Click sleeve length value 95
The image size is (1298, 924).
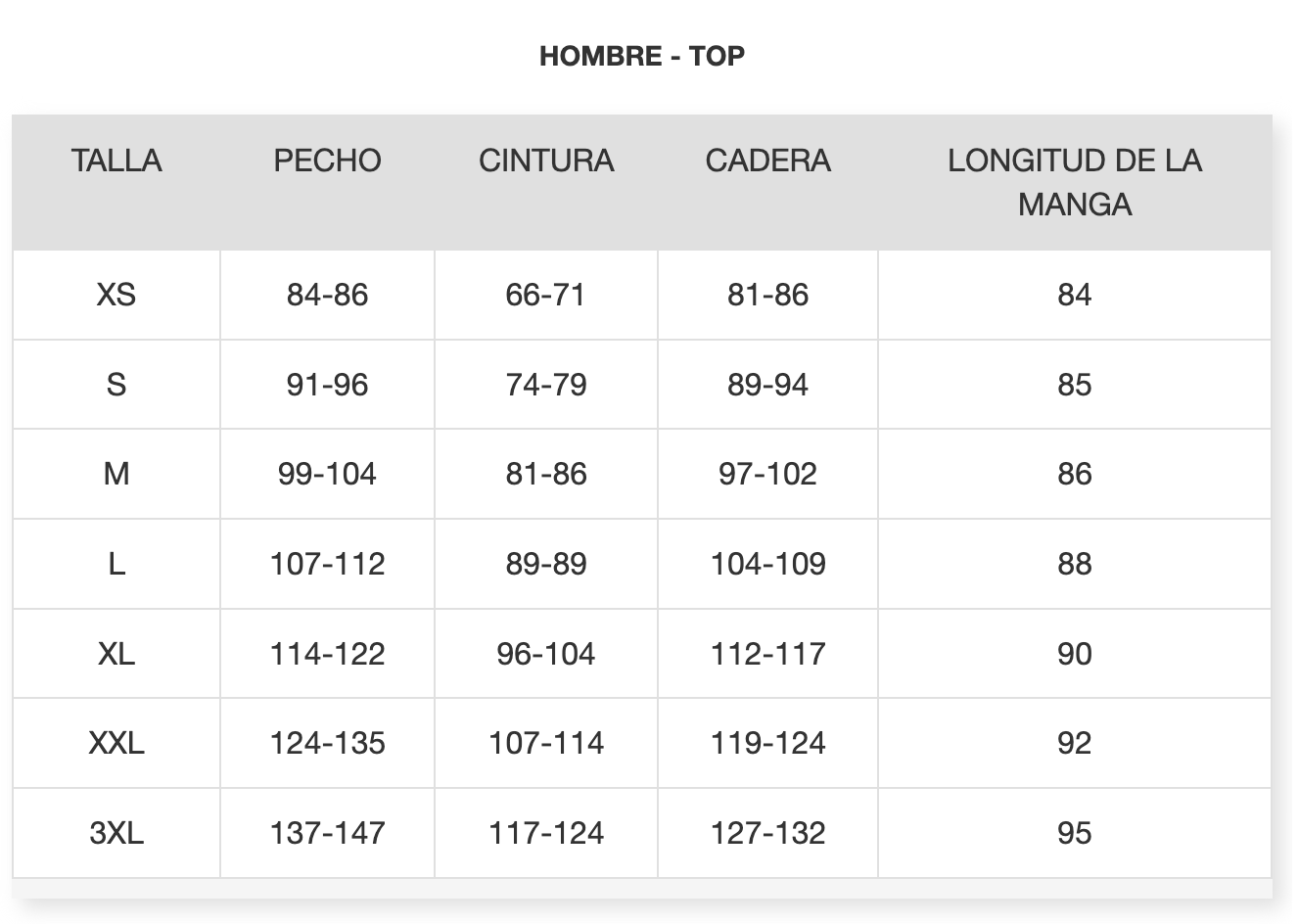pyautogui.click(x=1074, y=833)
